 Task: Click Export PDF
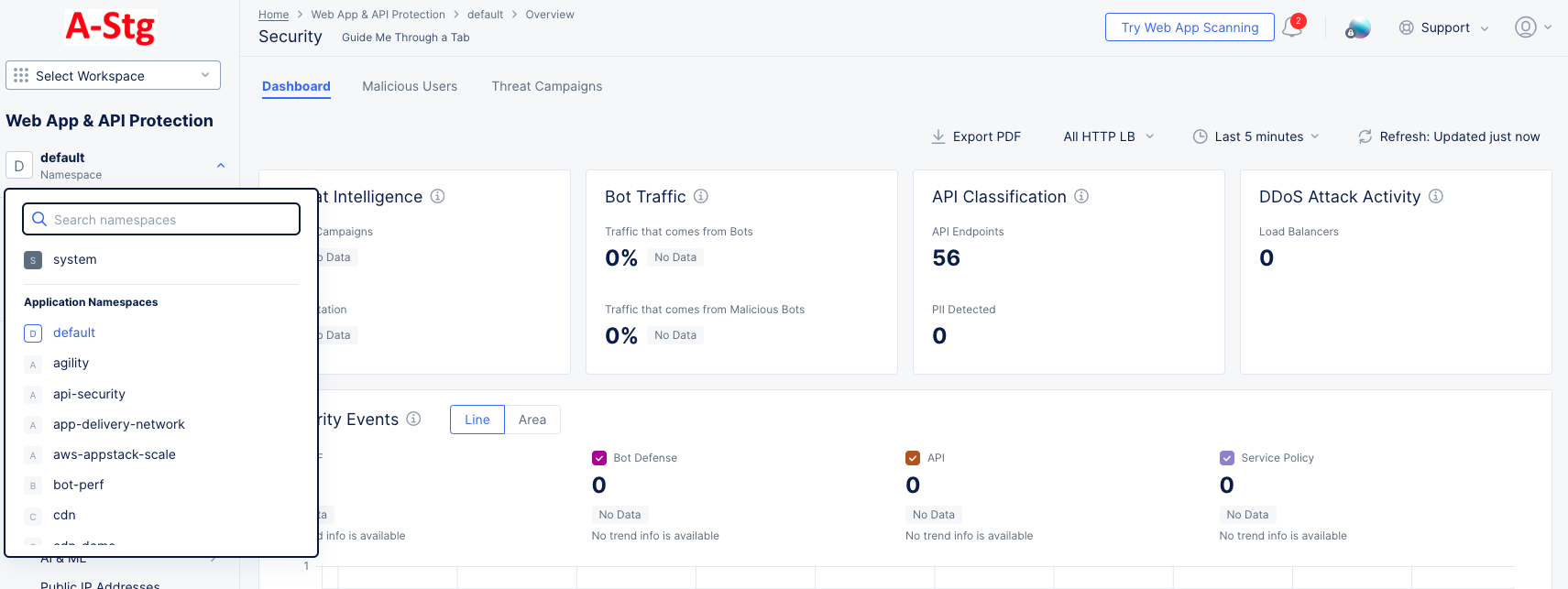976,136
